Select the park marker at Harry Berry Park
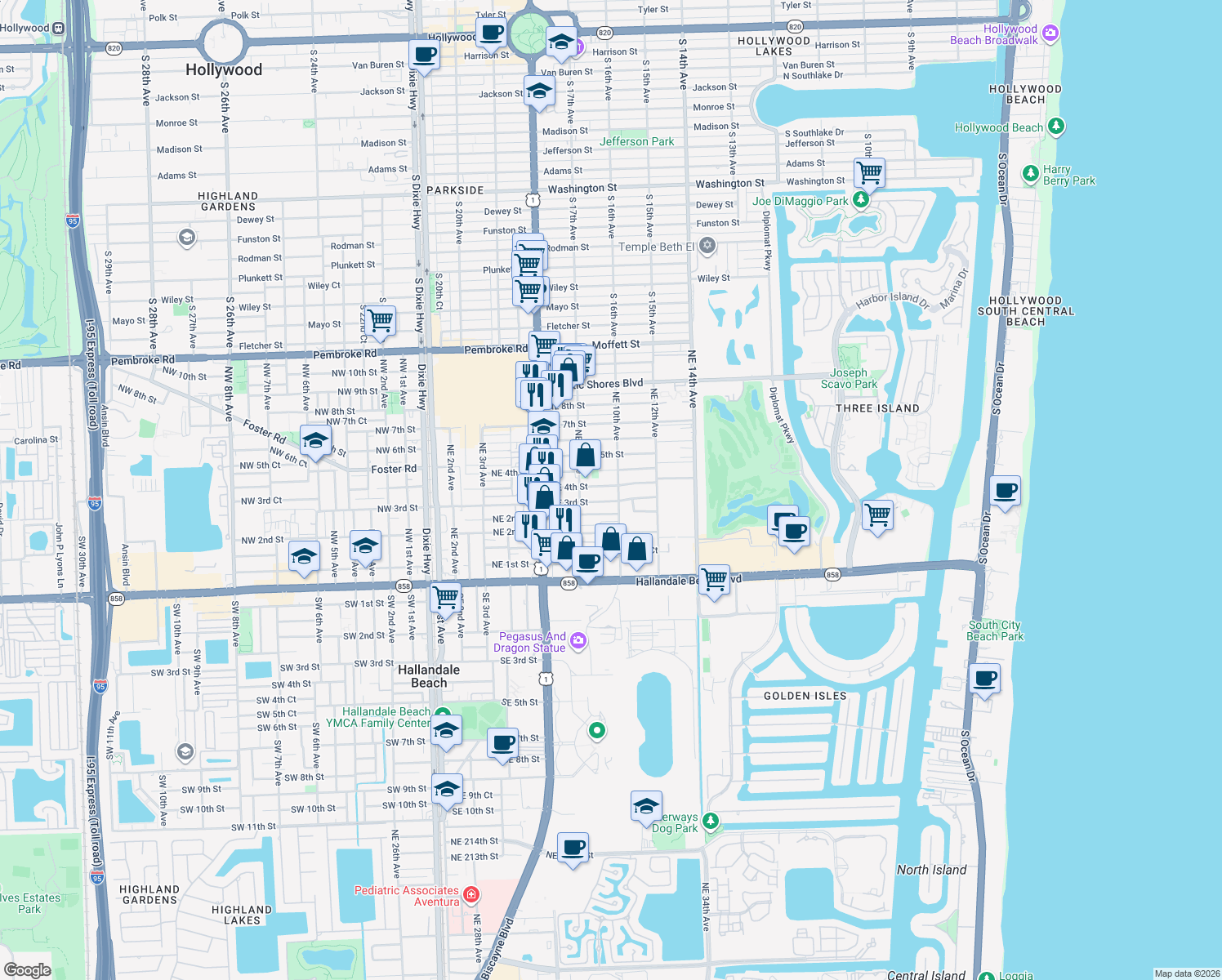The width and height of the screenshot is (1222, 980). pyautogui.click(x=1030, y=174)
